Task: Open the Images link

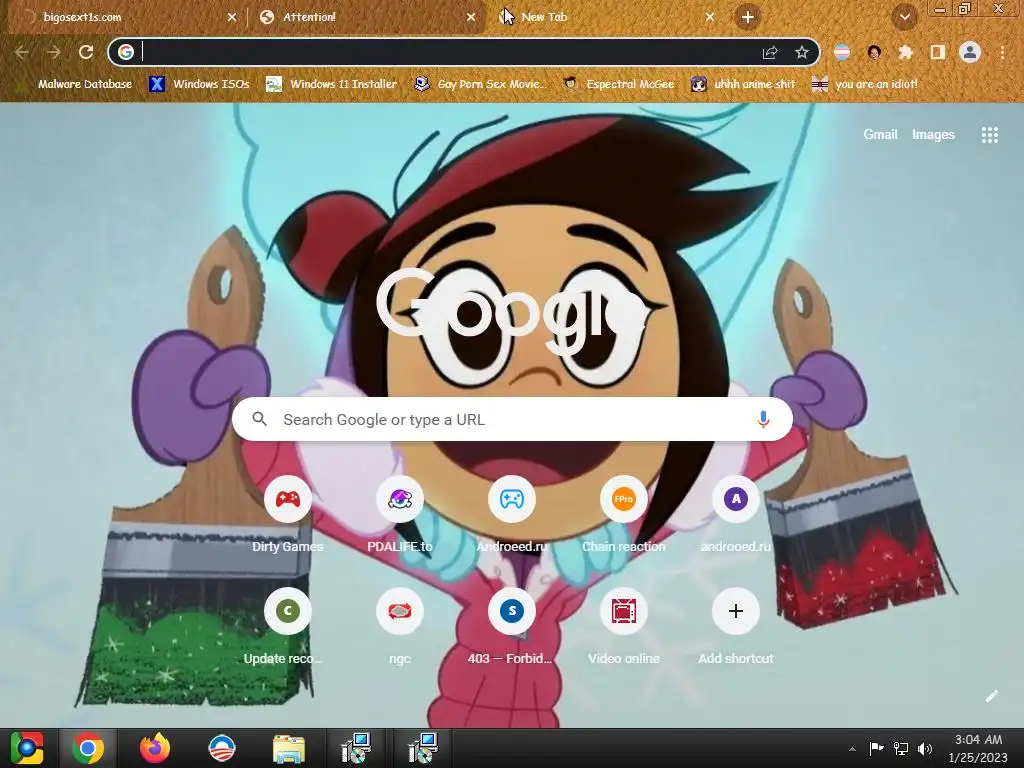Action: 933,135
